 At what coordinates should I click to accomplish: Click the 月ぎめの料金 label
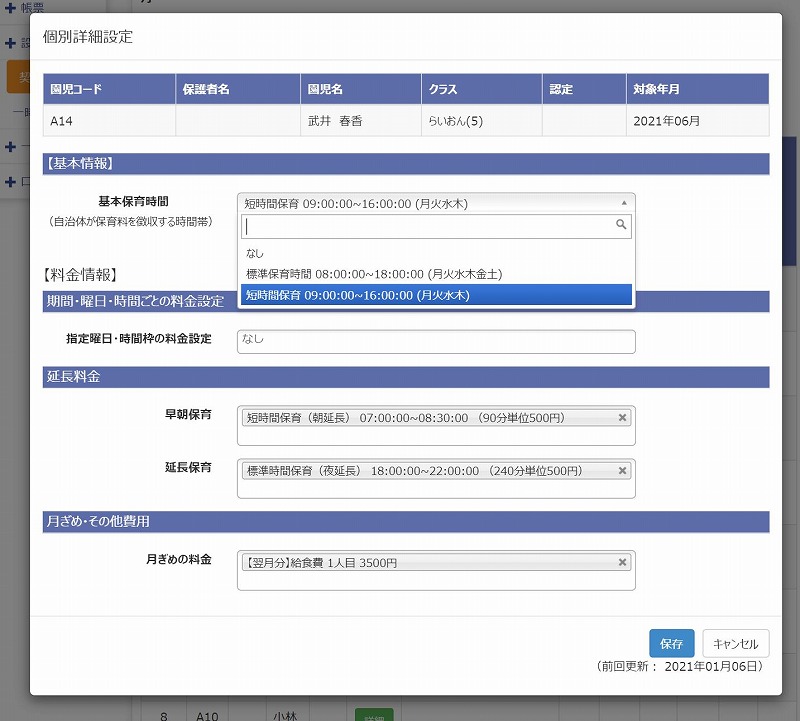pos(179,559)
